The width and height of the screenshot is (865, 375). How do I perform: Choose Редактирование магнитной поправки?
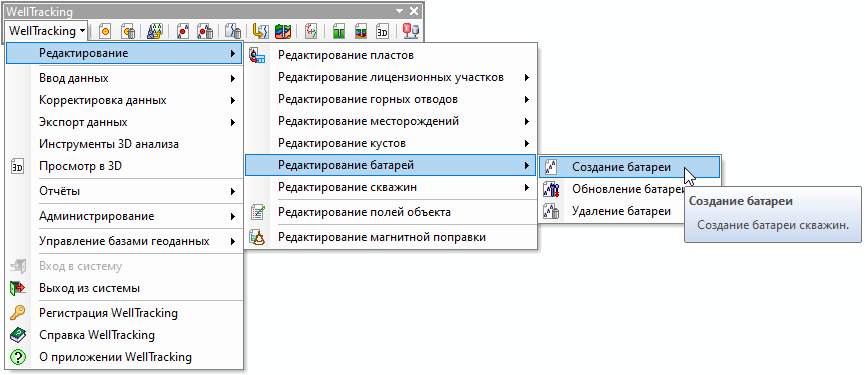click(x=391, y=237)
